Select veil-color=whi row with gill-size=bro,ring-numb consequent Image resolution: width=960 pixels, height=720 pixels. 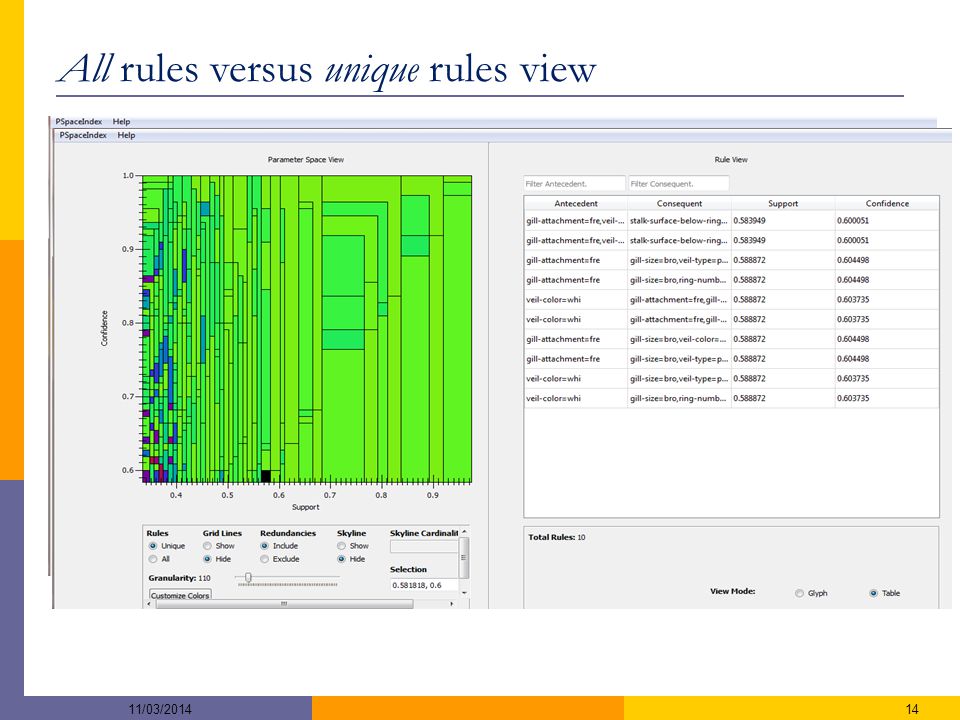[732, 398]
